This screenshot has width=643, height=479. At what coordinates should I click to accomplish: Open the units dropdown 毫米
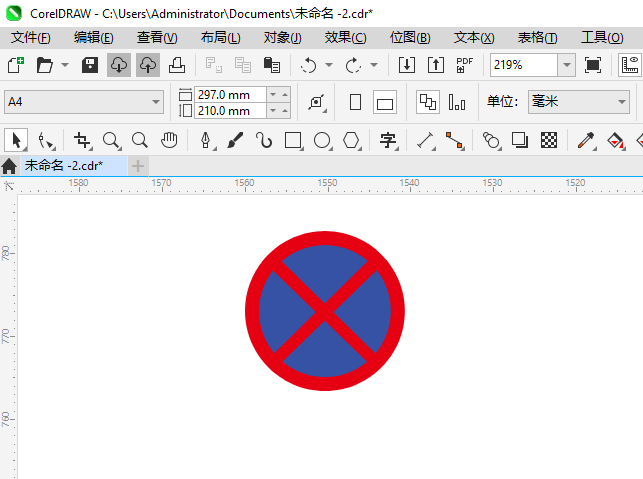579,102
